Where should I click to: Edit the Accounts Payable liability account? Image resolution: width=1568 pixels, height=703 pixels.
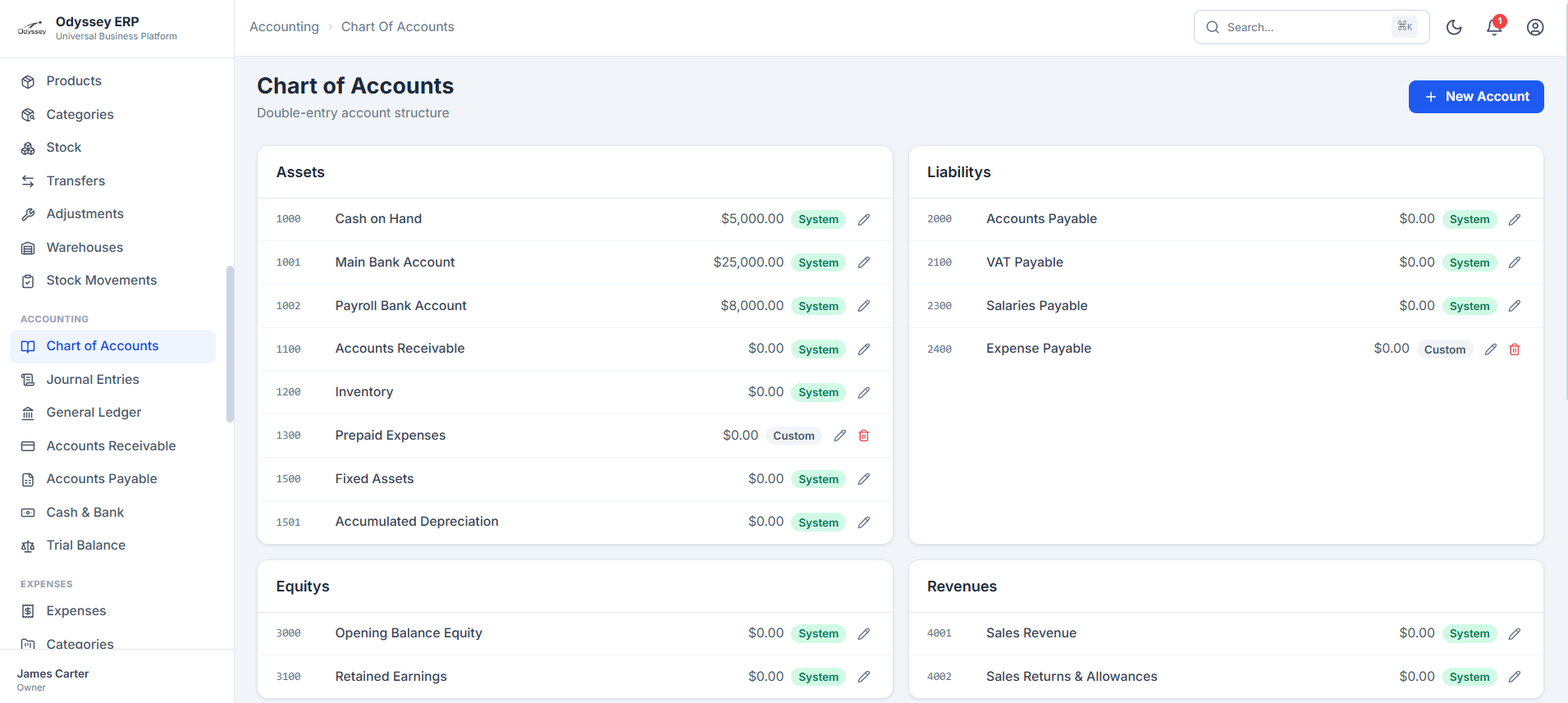[1515, 220]
